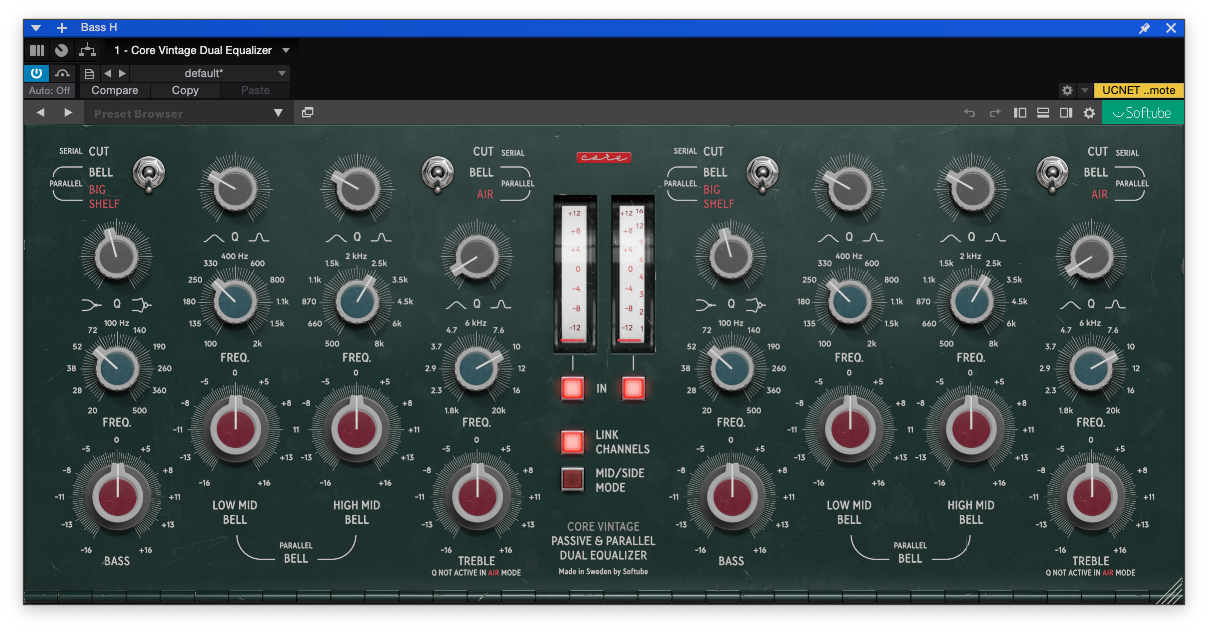Click left channel bass Q knob
The width and height of the screenshot is (1208, 632).
pos(116,257)
